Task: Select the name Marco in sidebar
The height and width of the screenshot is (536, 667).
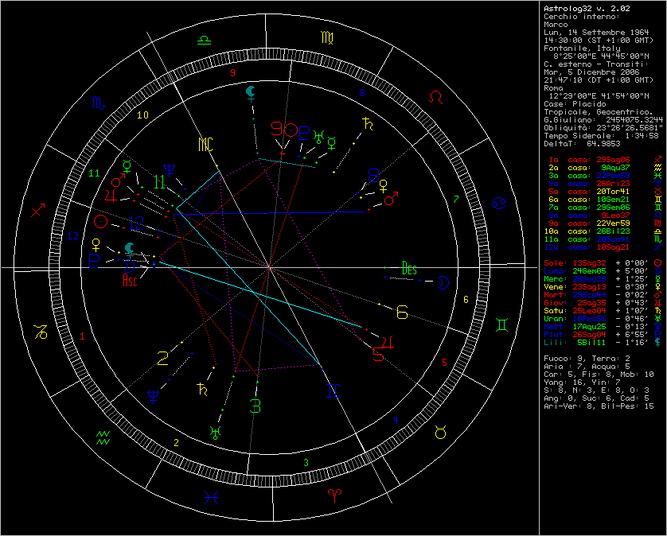Action: coord(556,24)
